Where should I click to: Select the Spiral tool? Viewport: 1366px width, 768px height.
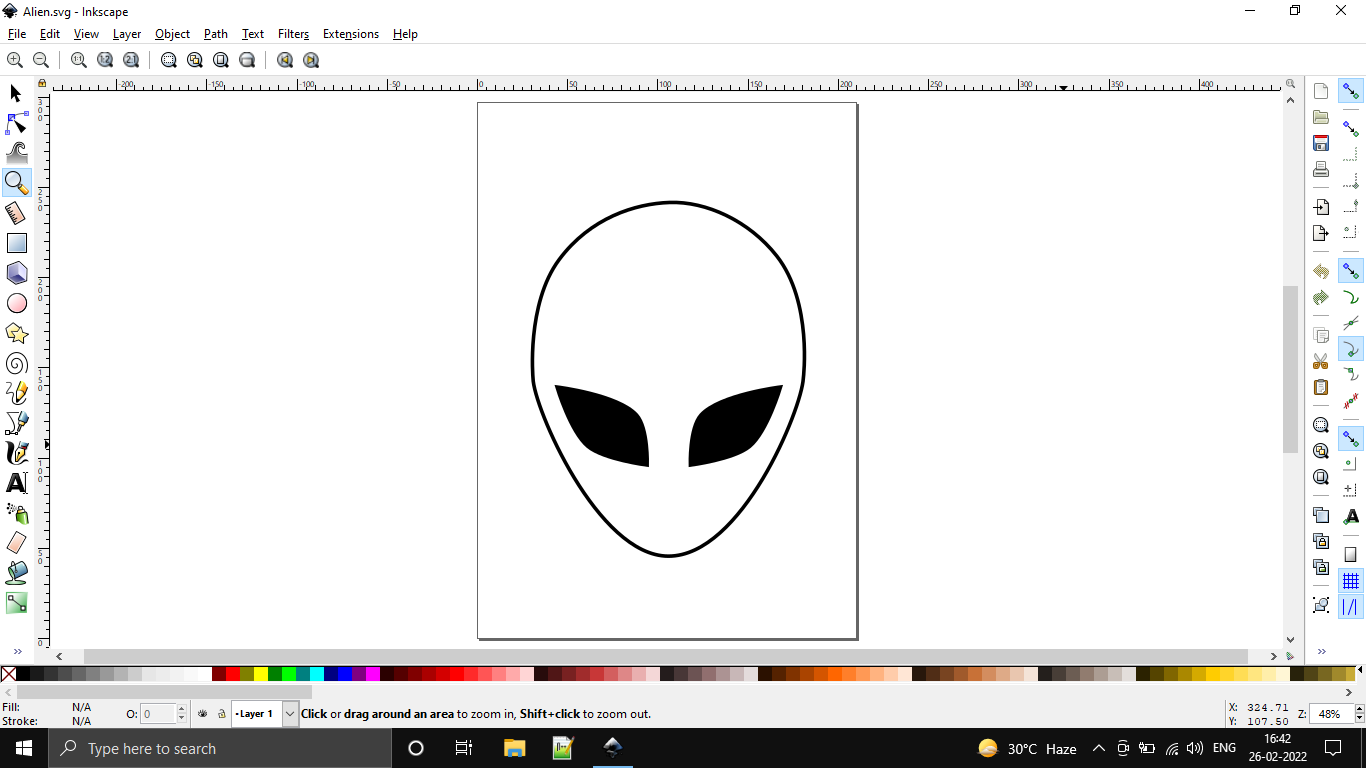16,363
